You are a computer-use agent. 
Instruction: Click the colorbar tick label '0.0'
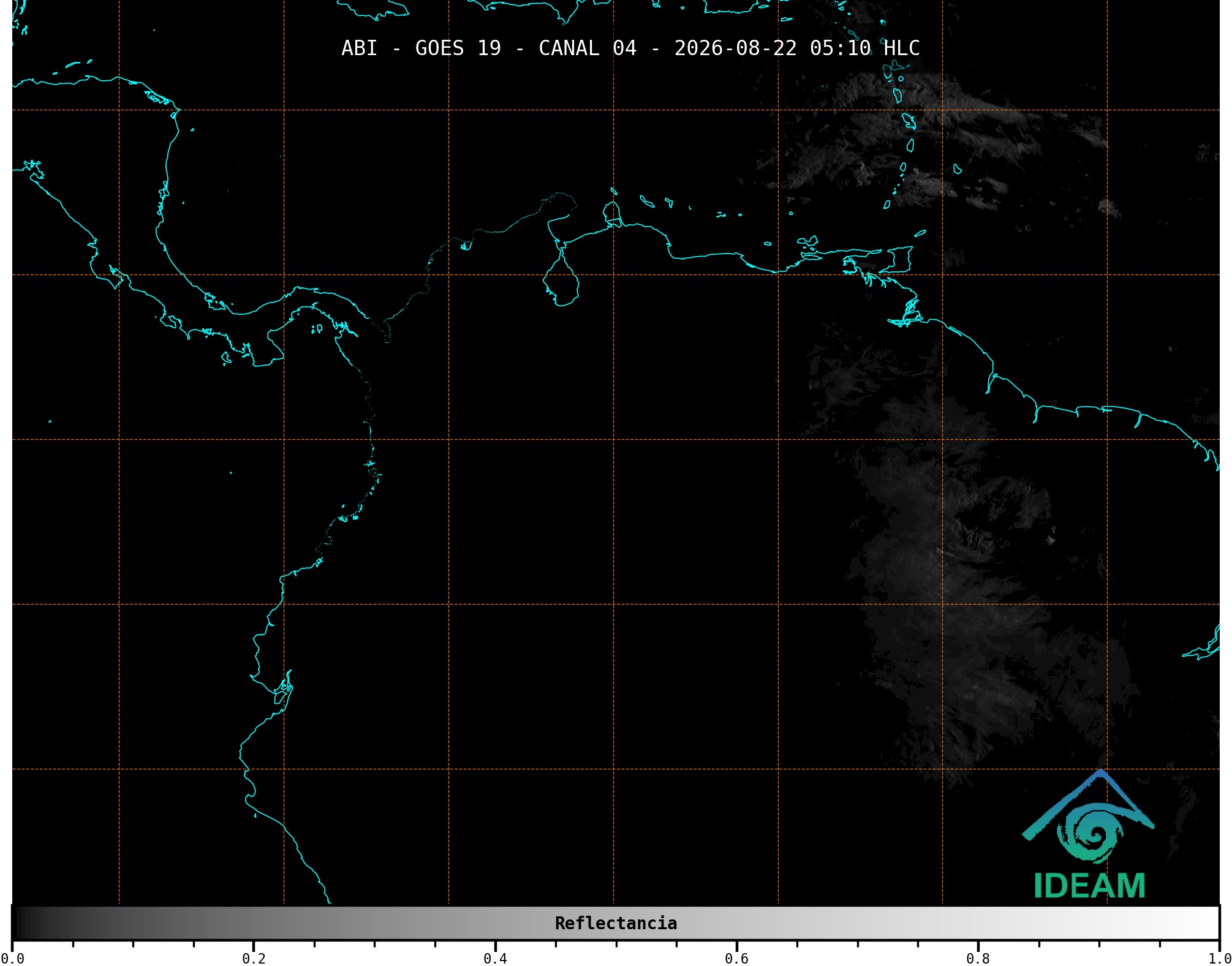tap(13, 959)
